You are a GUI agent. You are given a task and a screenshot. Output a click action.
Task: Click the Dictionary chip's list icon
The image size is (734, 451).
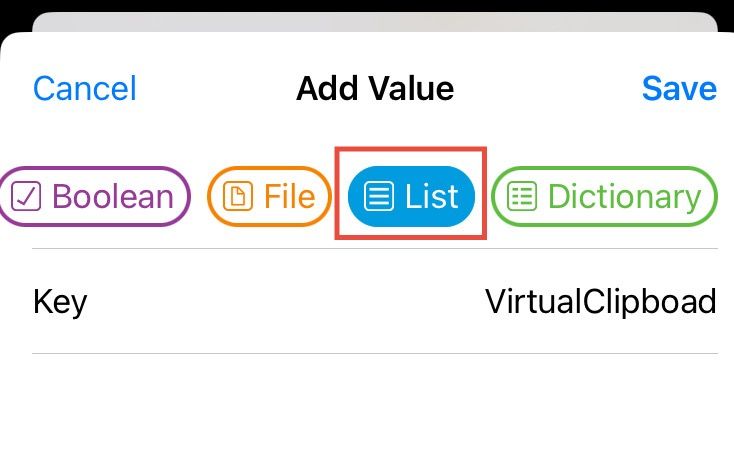522,196
